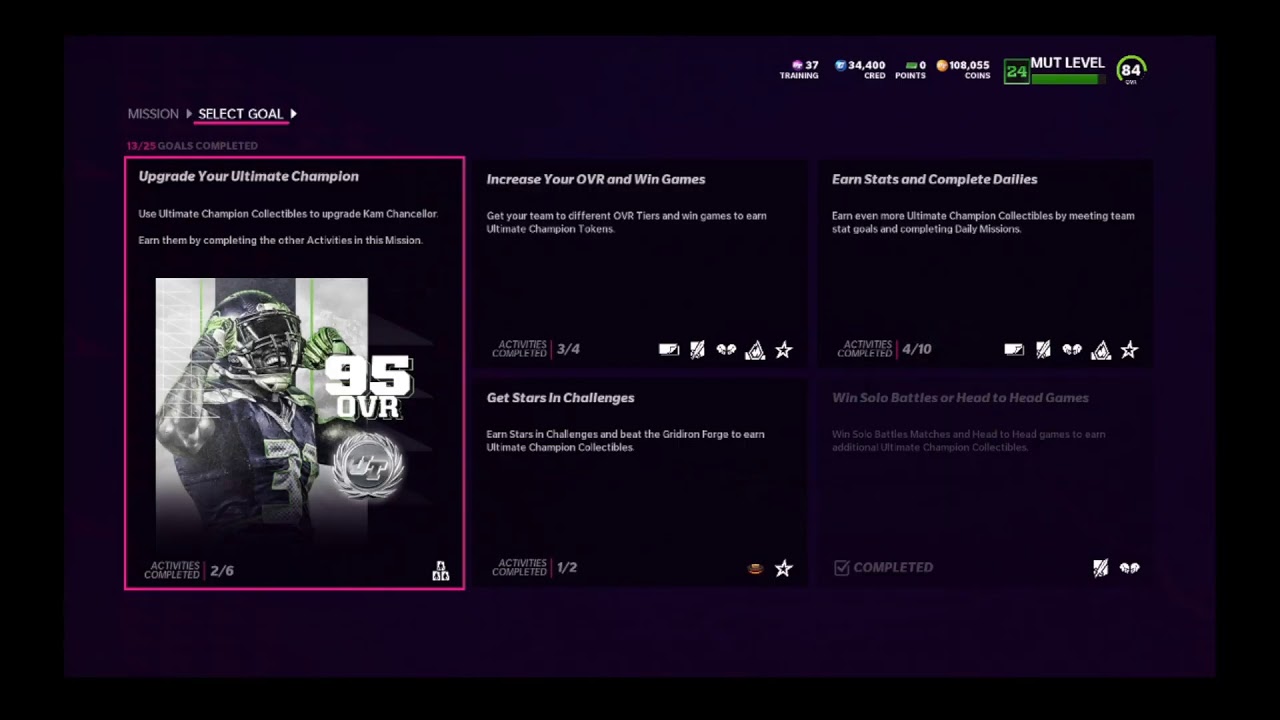This screenshot has height=720, width=1280.
Task: Select Upgrade Your Ultimate Champion goal title
Action: point(248,176)
